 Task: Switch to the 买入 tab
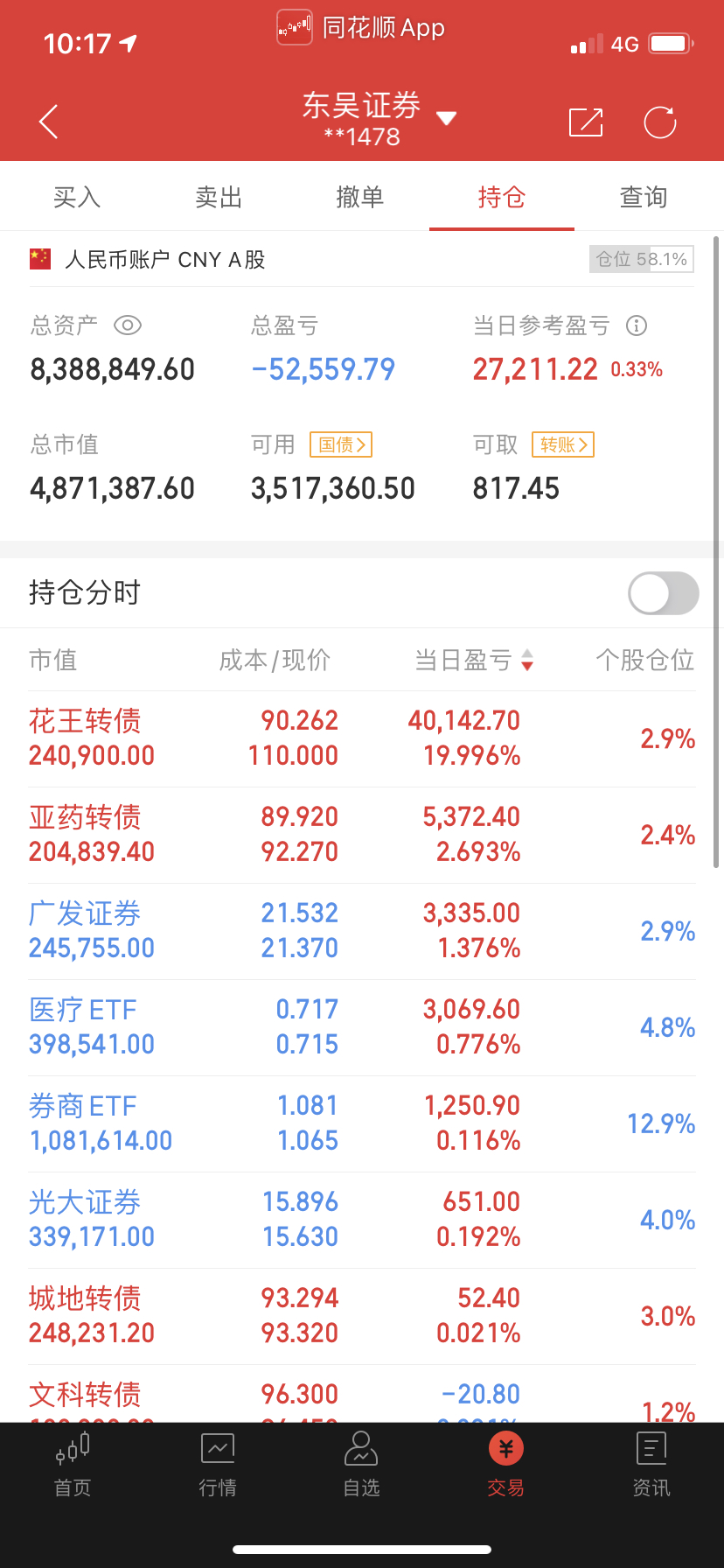tap(77, 198)
